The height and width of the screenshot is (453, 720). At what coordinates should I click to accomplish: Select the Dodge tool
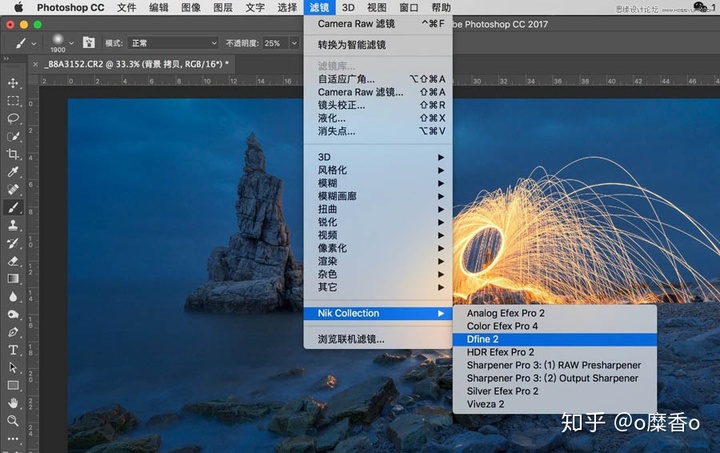[x=13, y=314]
